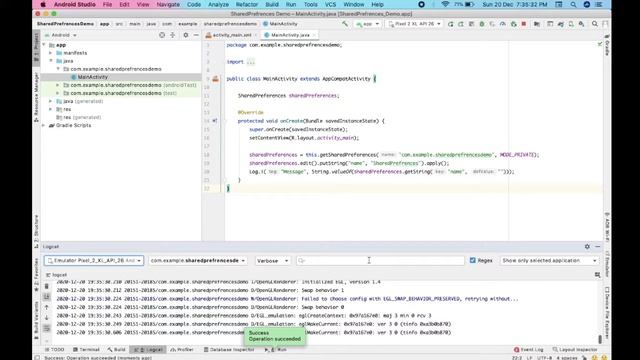Screen dimensions: 640x360
Task: Hide the Project panel with minus icon
Action: coord(196,35)
